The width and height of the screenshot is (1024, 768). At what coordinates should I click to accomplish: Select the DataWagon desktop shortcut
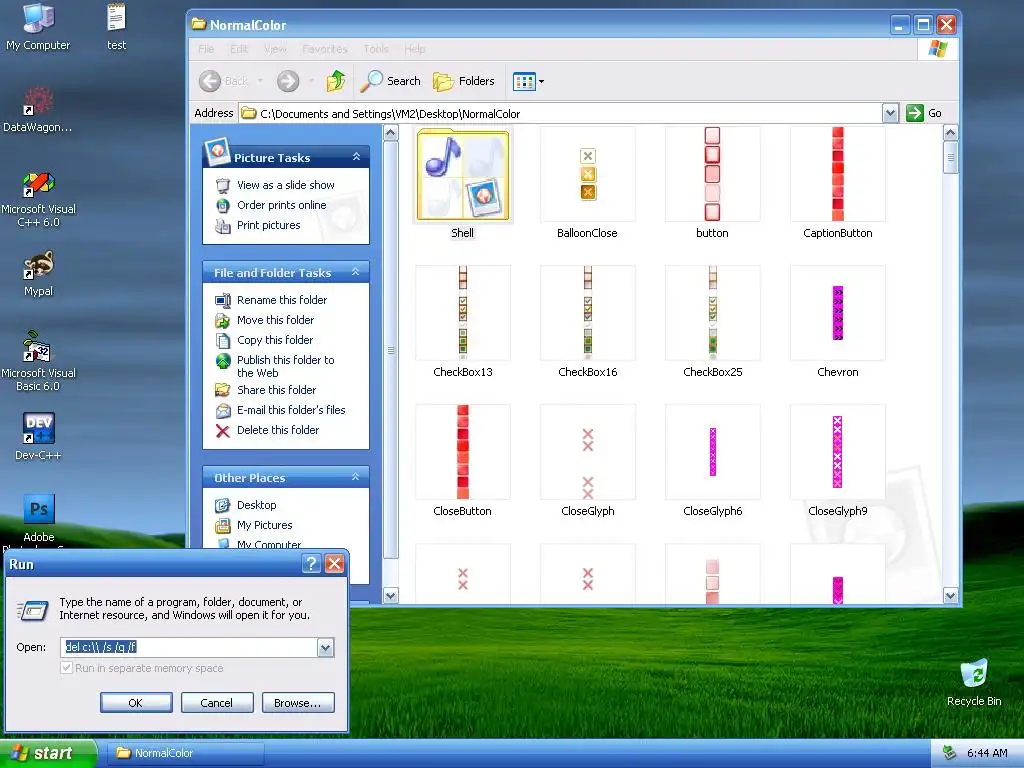coord(38,108)
